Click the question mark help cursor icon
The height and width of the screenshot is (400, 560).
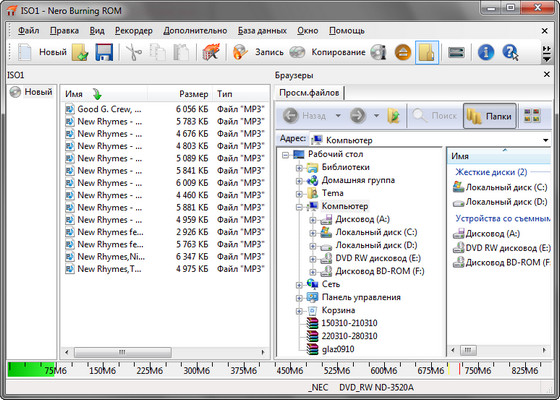coord(510,52)
